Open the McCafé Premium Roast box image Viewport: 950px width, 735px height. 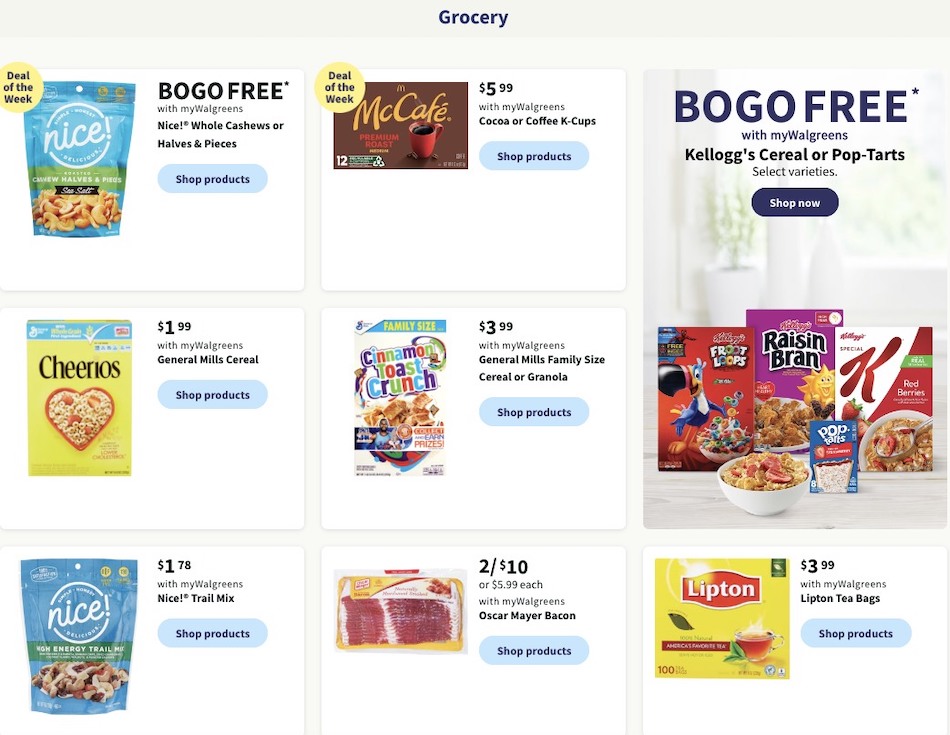coord(400,125)
